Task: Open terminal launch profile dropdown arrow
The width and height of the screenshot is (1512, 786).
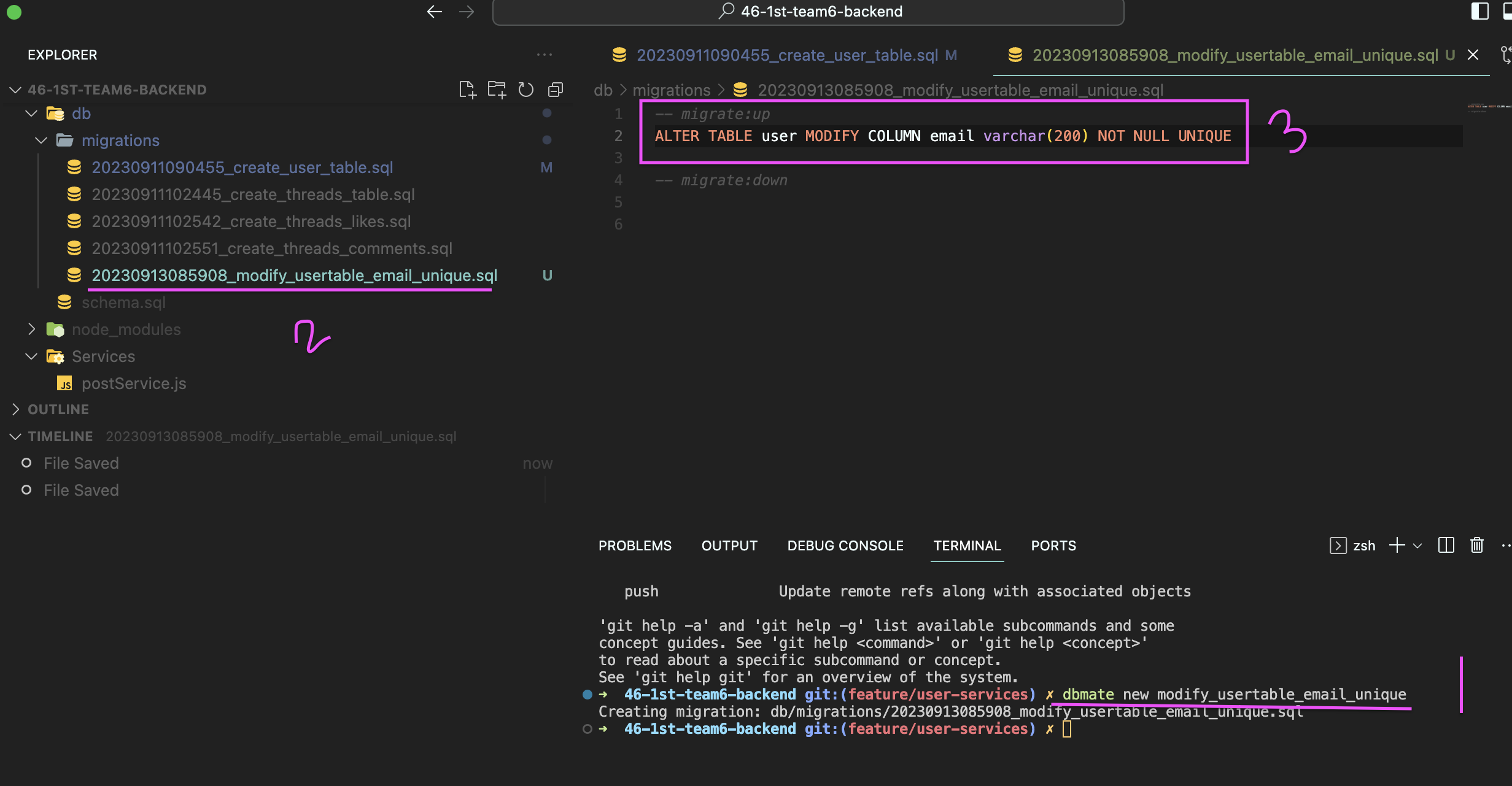Action: pos(1417,545)
